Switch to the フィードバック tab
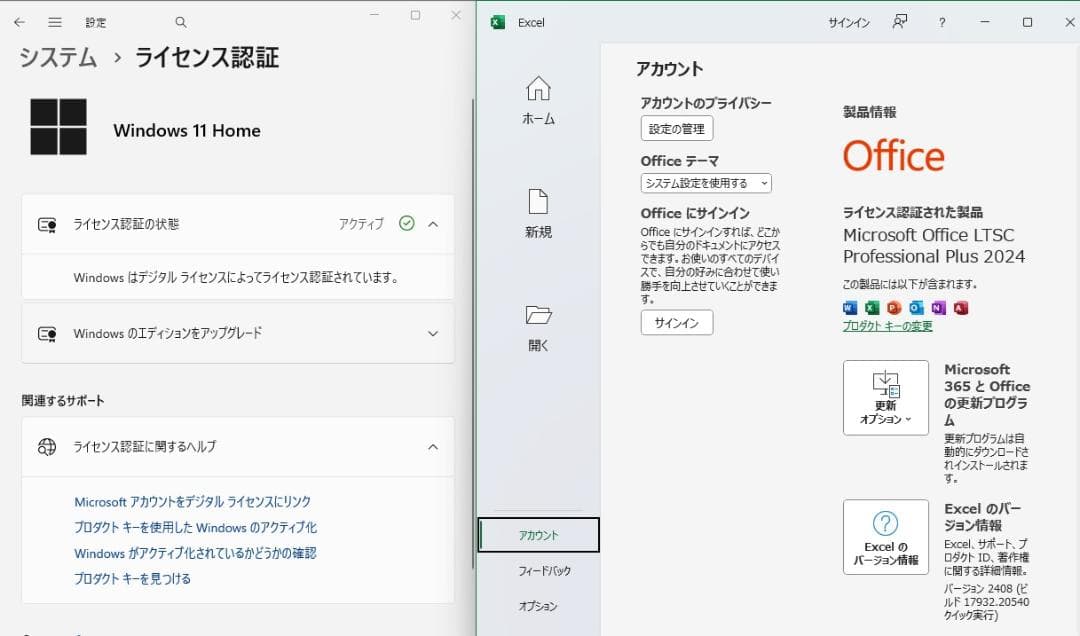The height and width of the screenshot is (636, 1080). (539, 570)
